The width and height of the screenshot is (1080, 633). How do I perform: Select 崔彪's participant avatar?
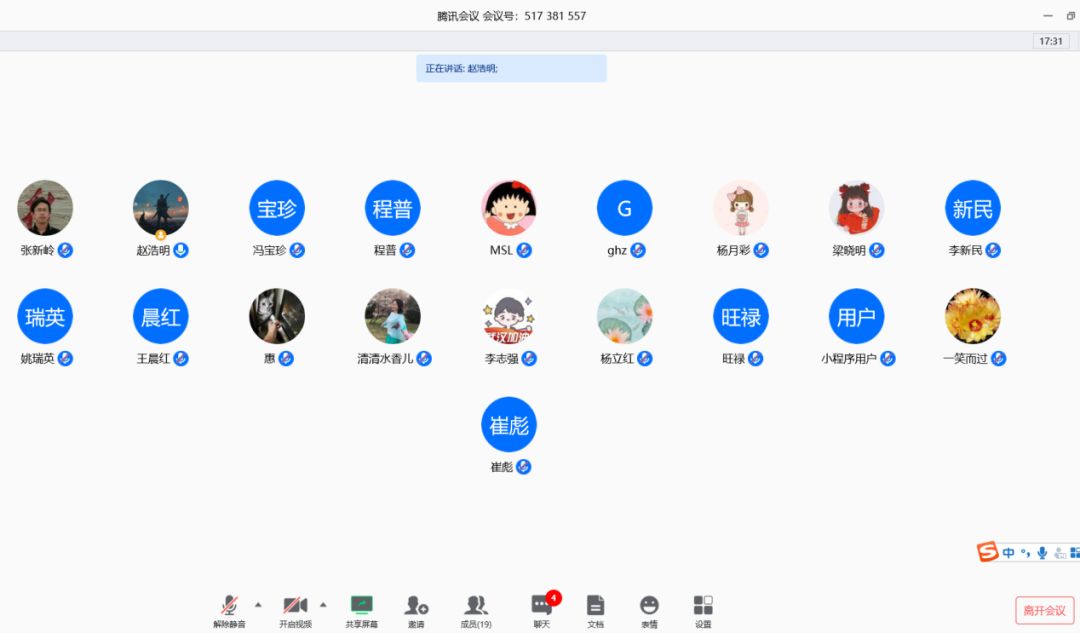(x=509, y=425)
